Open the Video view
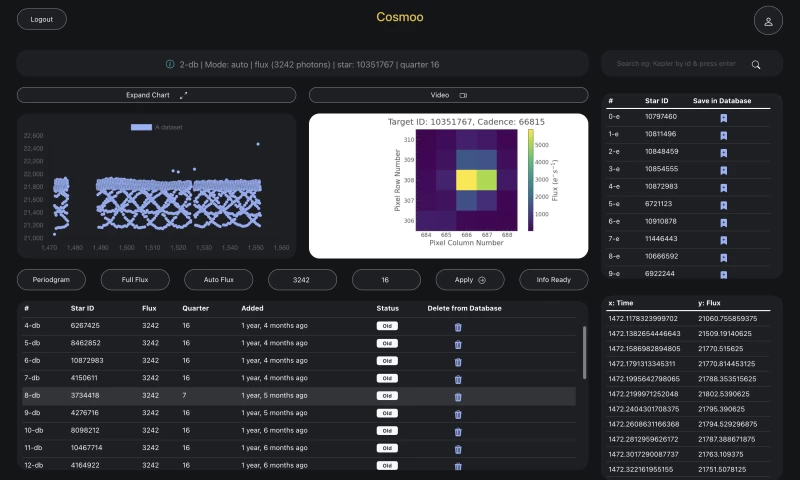 click(x=448, y=95)
